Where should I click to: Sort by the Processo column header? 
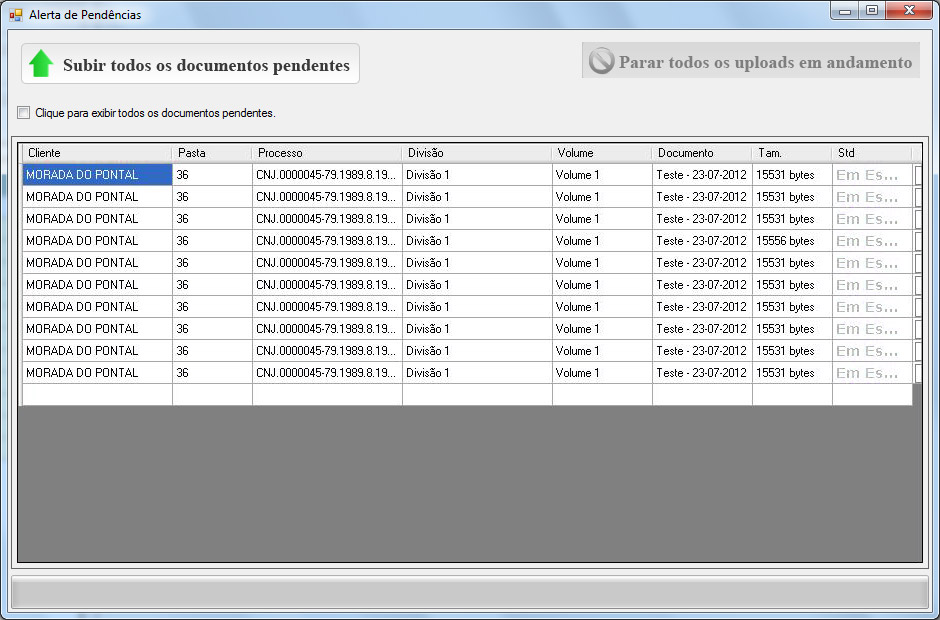tap(326, 153)
